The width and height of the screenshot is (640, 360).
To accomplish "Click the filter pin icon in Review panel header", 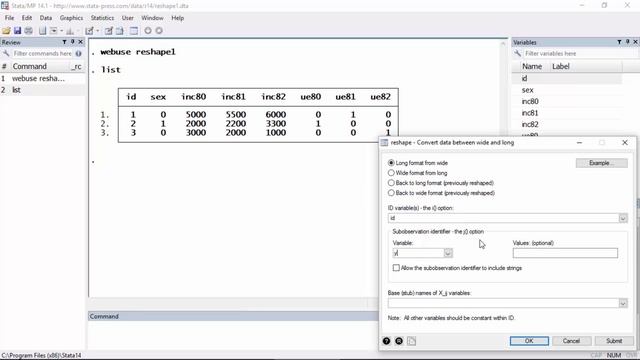I will 64,42.
